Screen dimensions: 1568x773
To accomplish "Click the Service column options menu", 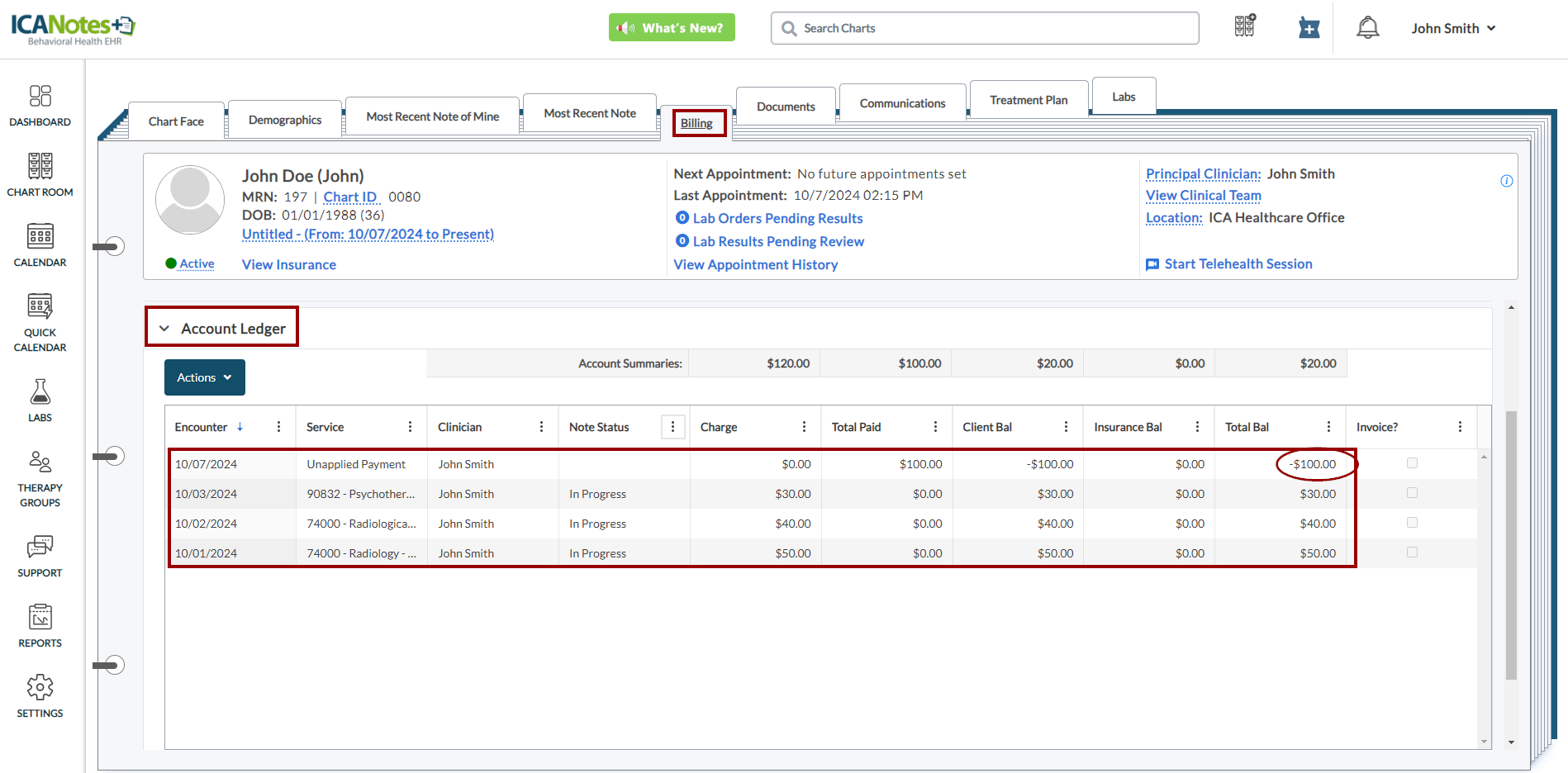I will point(410,427).
